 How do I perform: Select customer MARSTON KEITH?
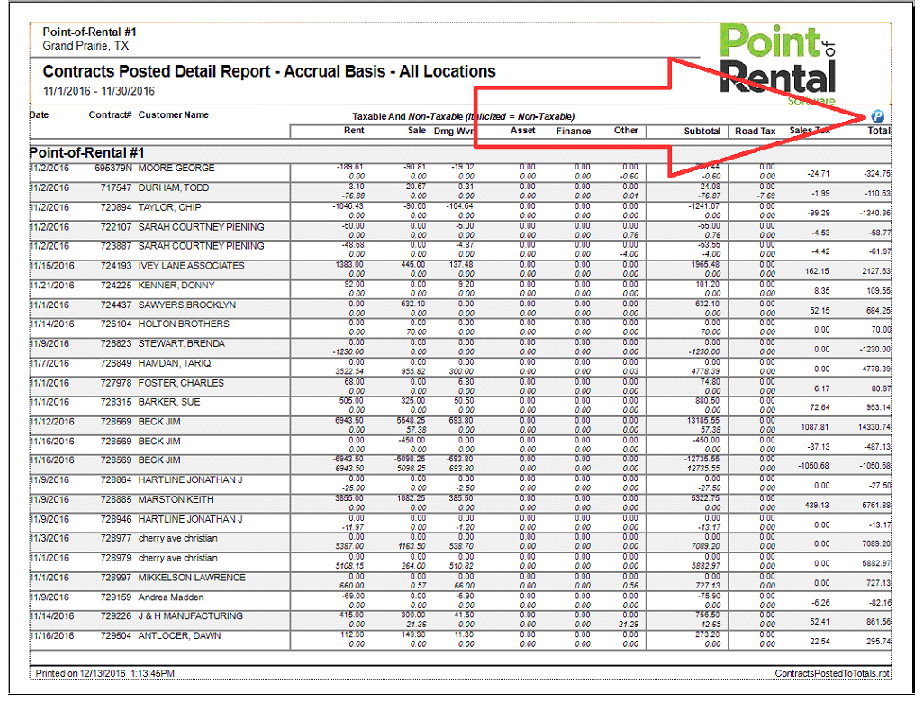click(x=176, y=500)
